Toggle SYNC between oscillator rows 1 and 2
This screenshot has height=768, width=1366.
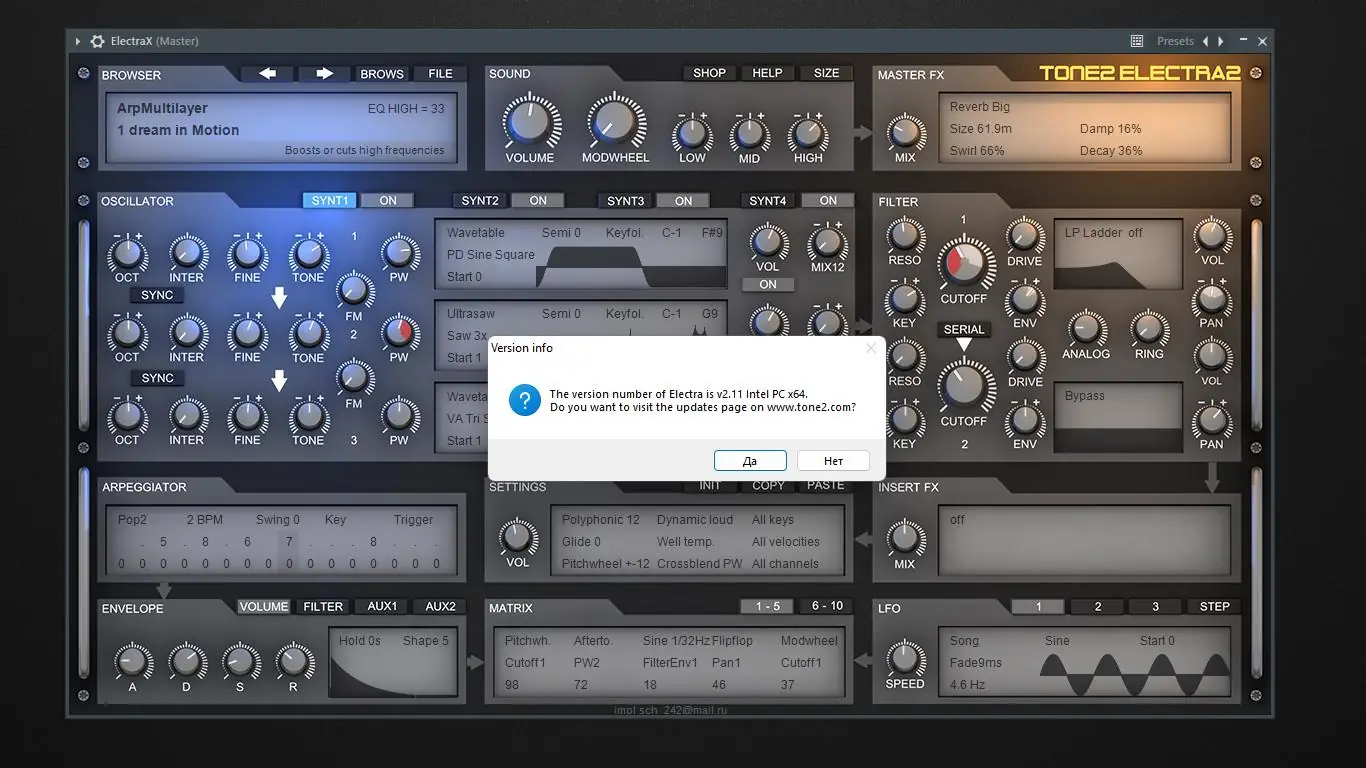157,295
